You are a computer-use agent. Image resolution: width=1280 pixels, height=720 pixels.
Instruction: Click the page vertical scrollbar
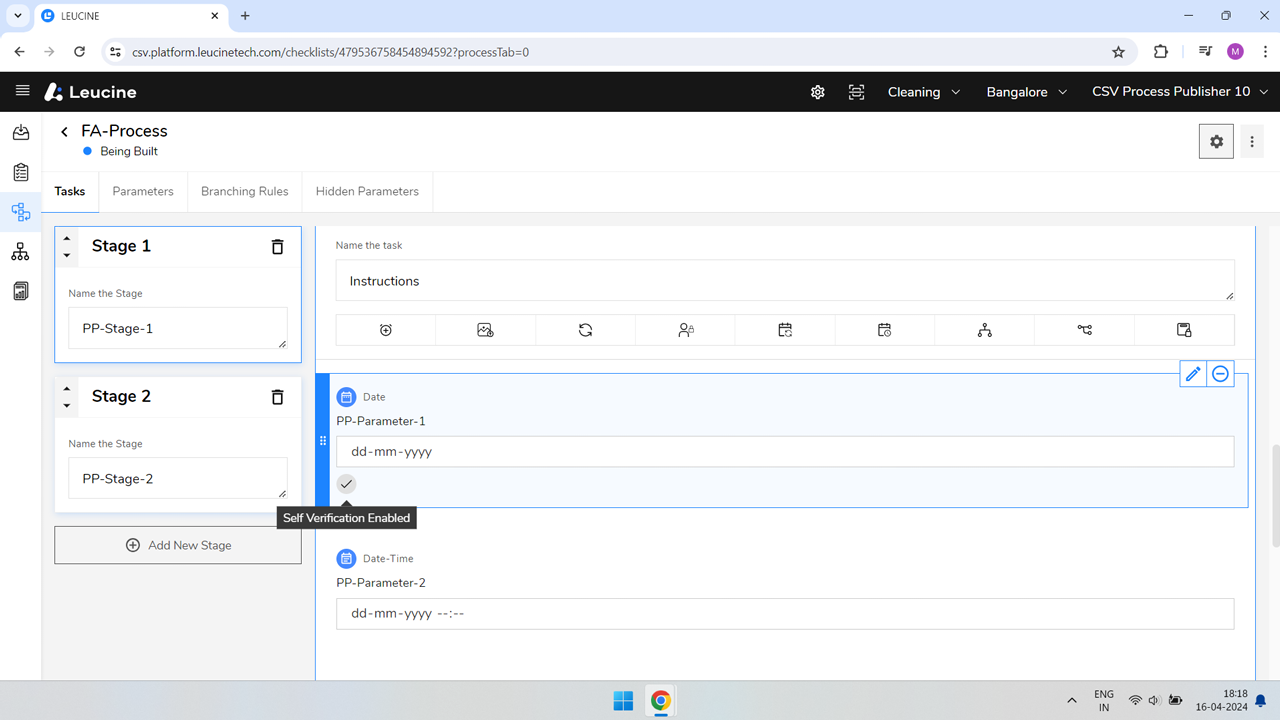pos(1275,497)
